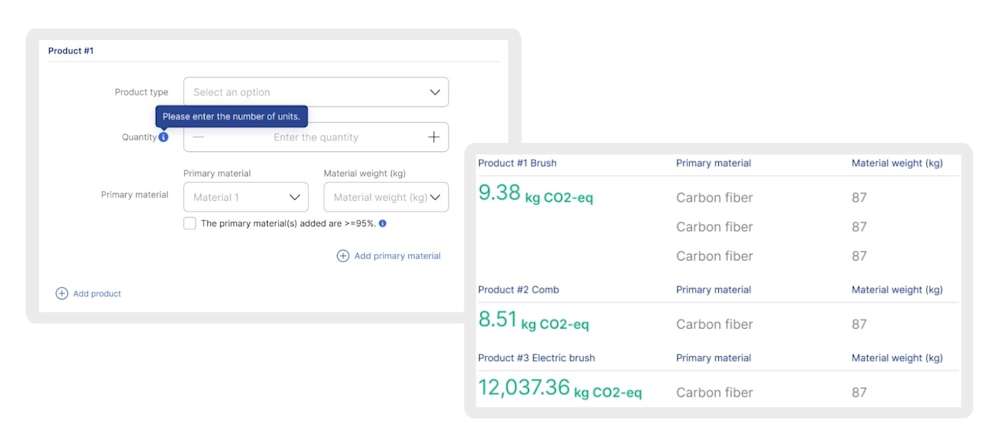This screenshot has width=1000, height=447.
Task: Click the 12,037.36 kg CO2-eq value
Action: coord(560,388)
